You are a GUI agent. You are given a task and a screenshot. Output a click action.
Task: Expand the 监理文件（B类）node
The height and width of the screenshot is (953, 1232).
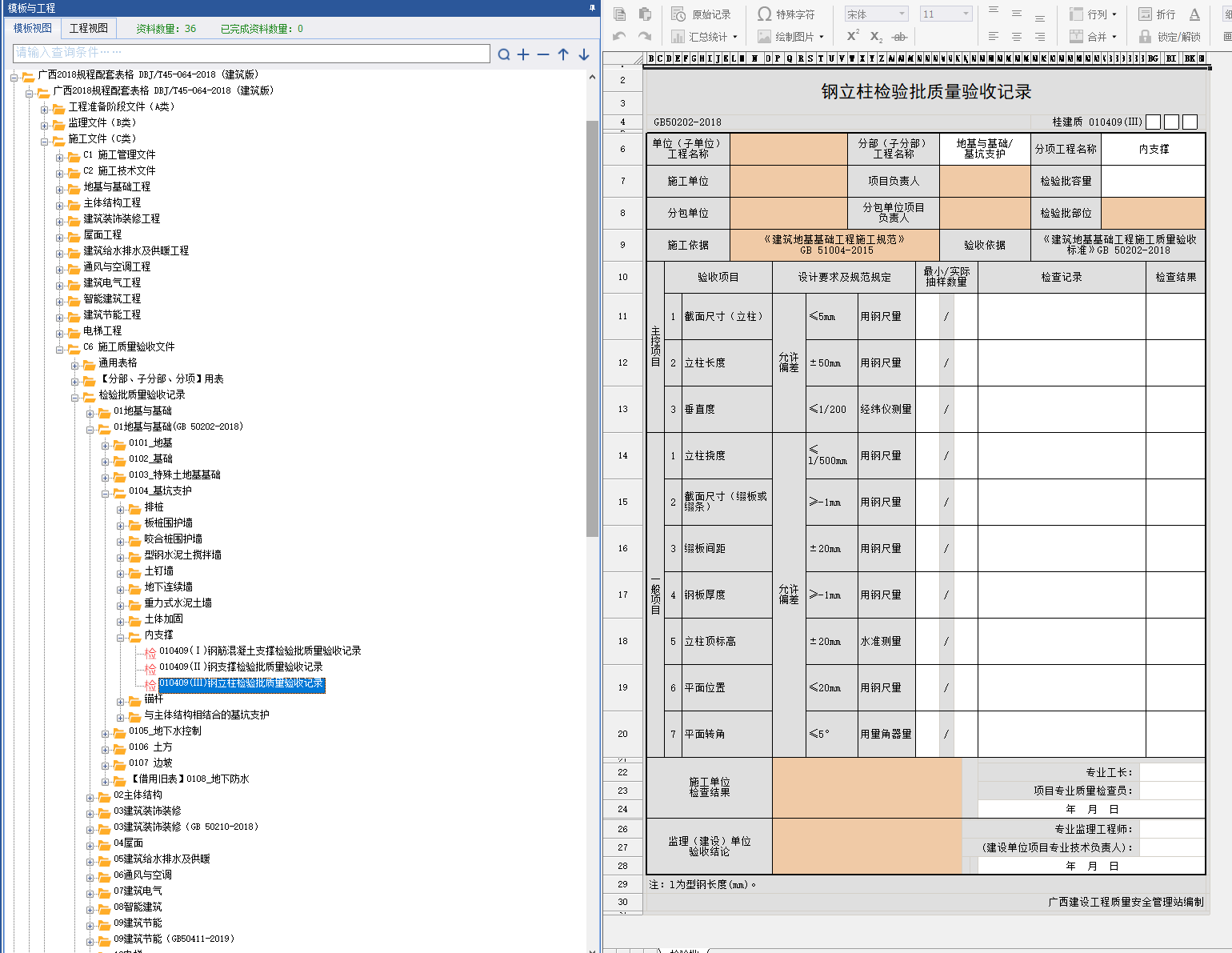coord(44,126)
